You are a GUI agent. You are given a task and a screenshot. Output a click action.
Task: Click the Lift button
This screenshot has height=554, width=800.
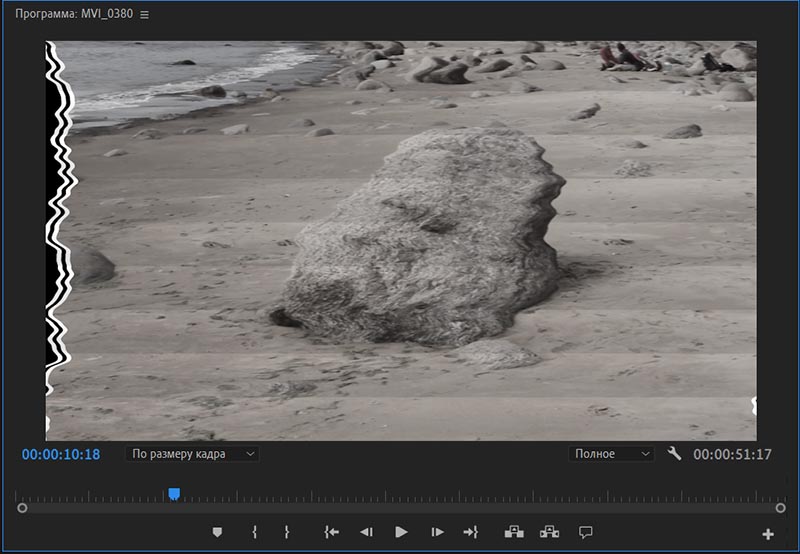(x=514, y=532)
